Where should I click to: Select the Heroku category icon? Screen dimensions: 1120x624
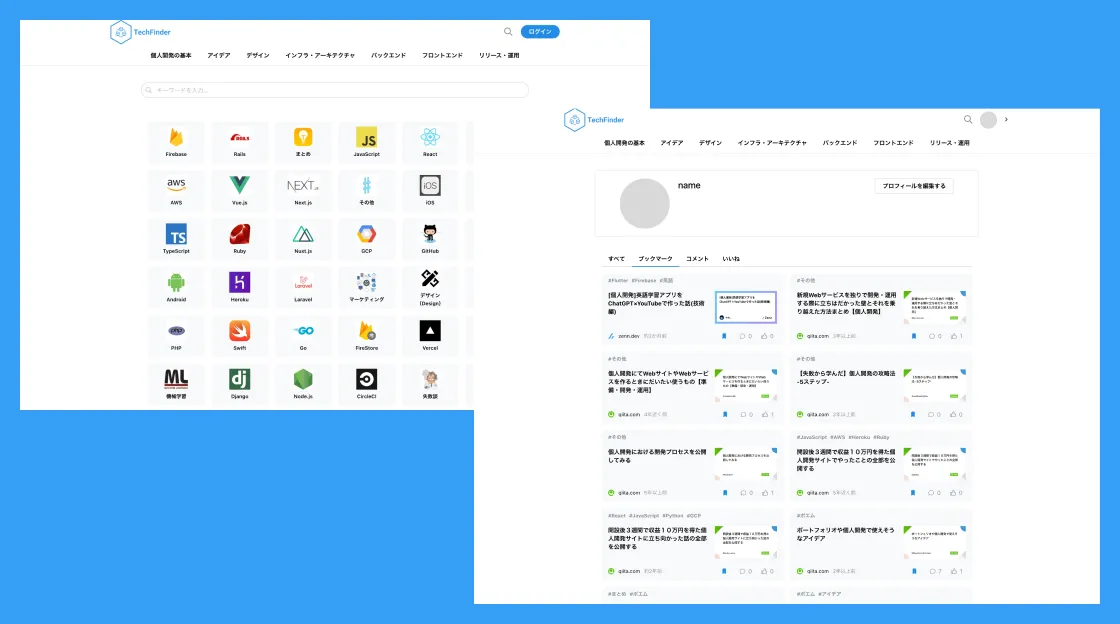click(239, 287)
